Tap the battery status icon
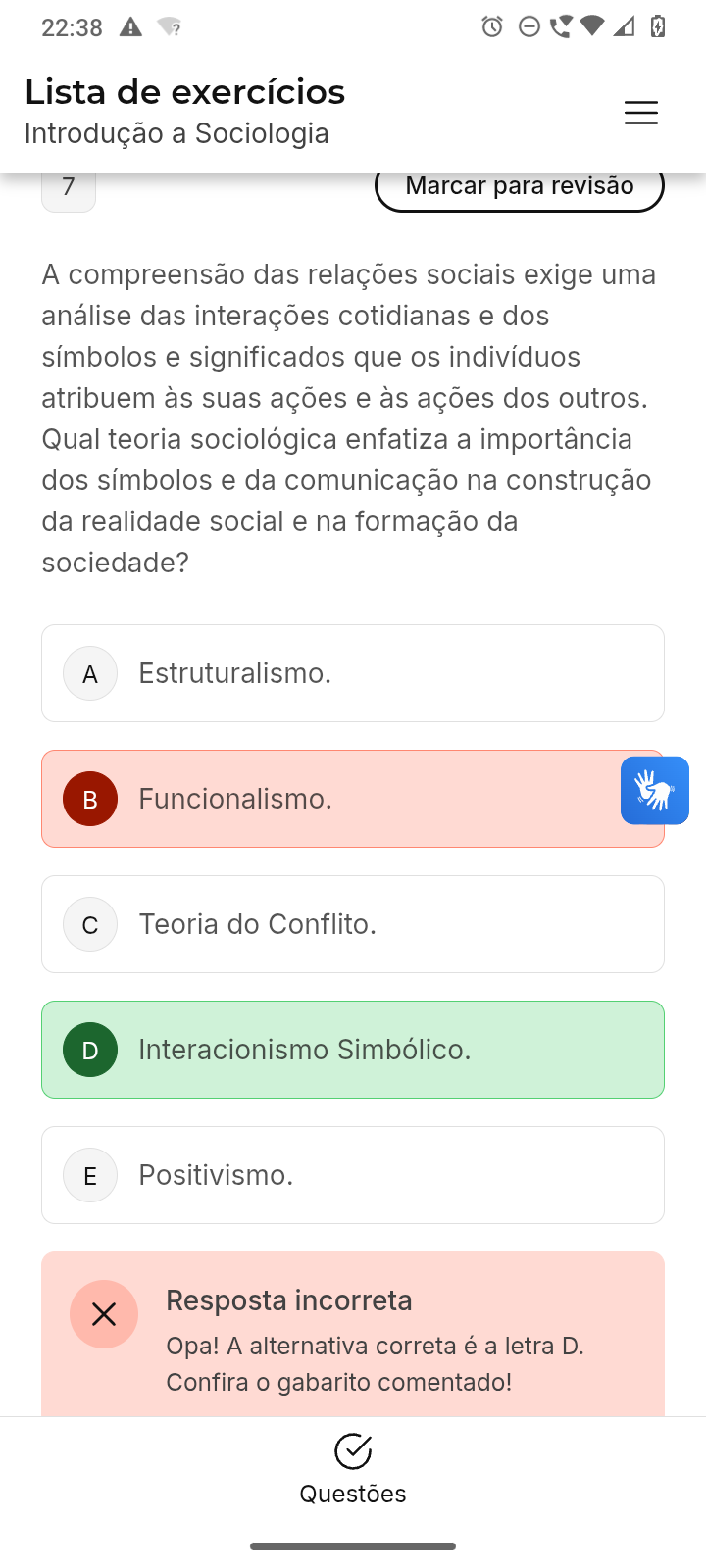 coord(658,26)
